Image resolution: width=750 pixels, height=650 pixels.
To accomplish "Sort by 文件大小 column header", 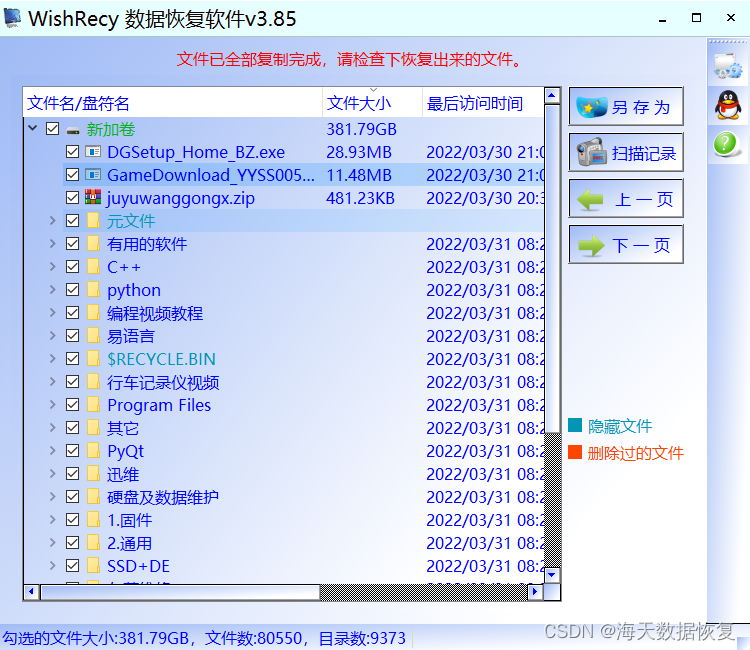I will click(372, 103).
